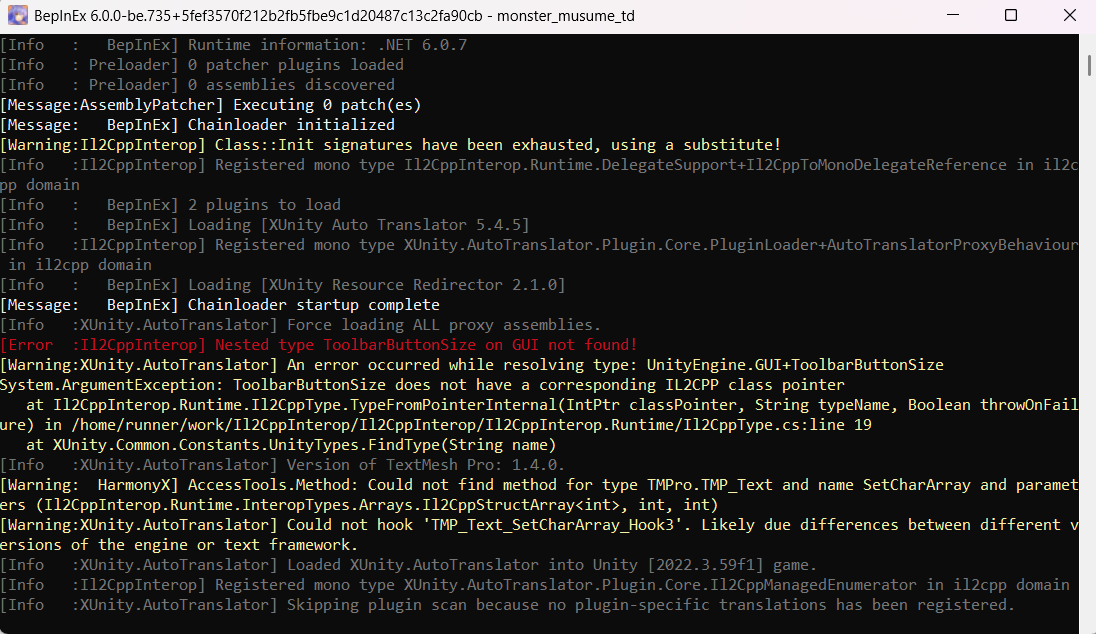
Task: Click the 'Class::Init signatures have been exhausted' warning
Action: 391,145
